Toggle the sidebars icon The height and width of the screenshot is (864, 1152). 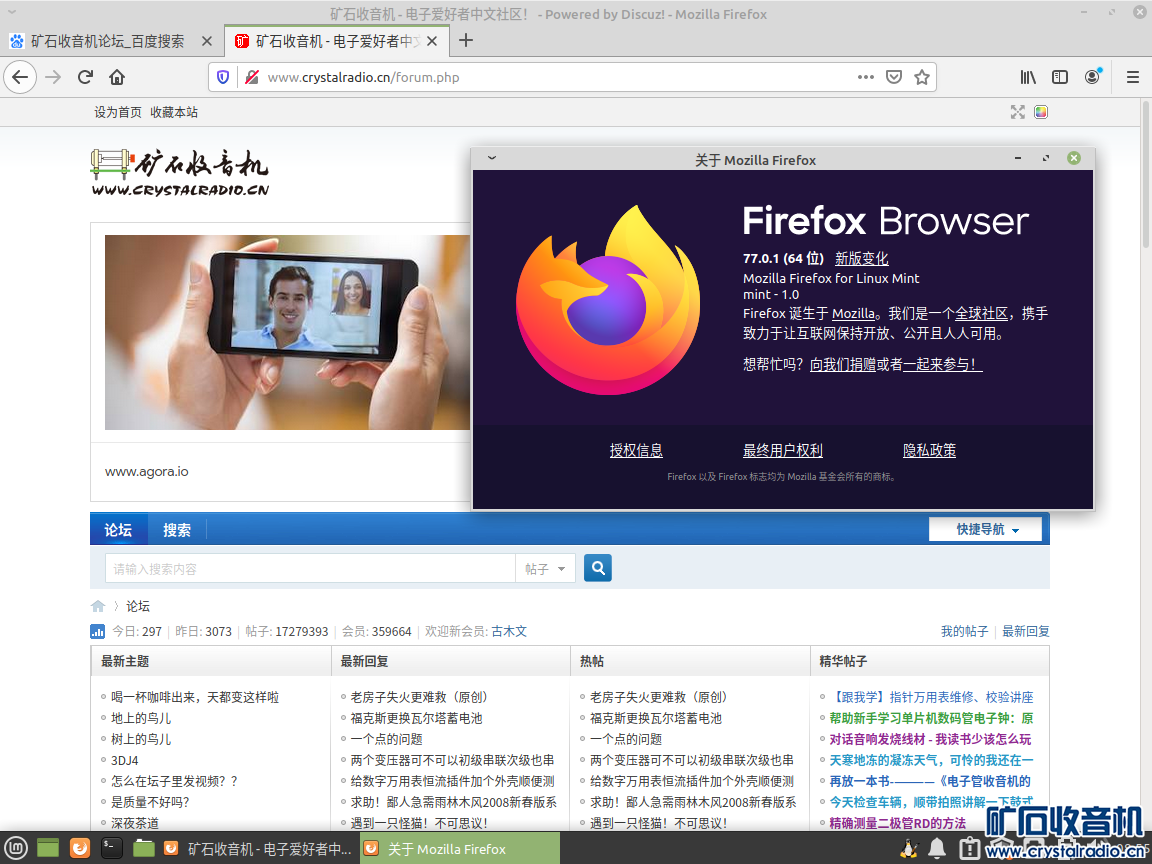coord(1059,77)
